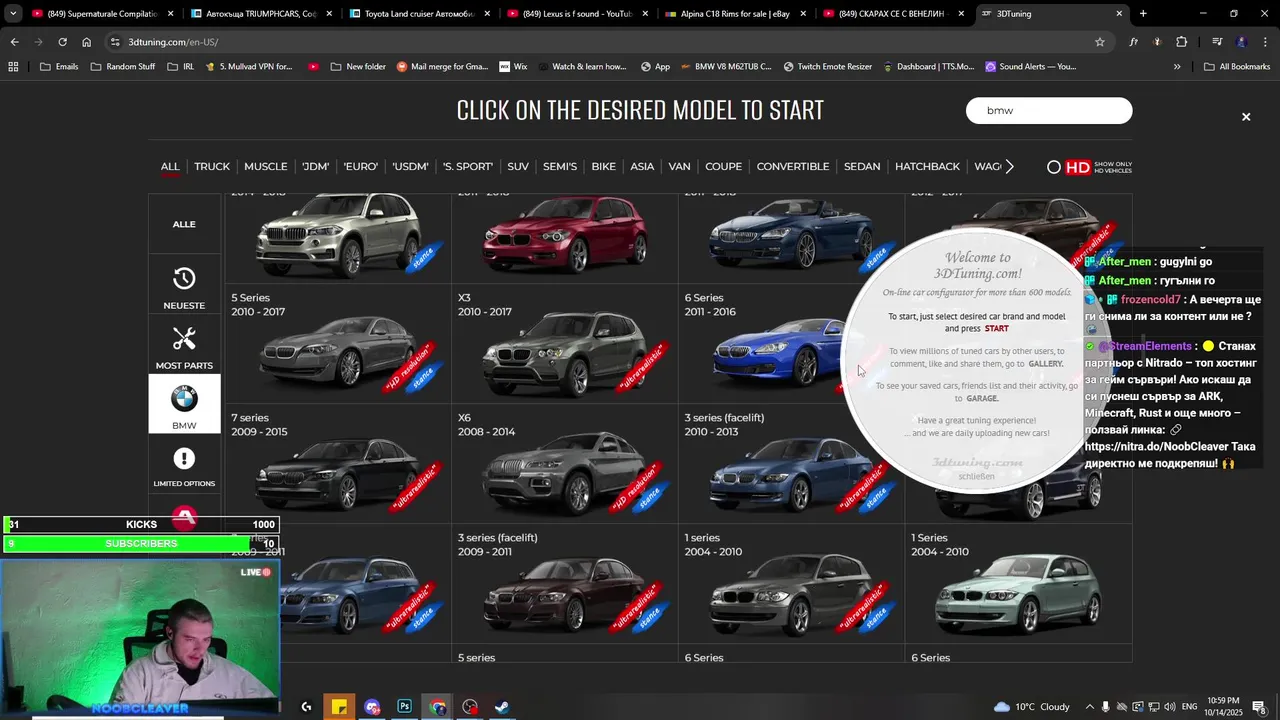Screen dimensions: 1280x720
Task: Open the GARAGE link in welcome popup
Action: point(982,399)
